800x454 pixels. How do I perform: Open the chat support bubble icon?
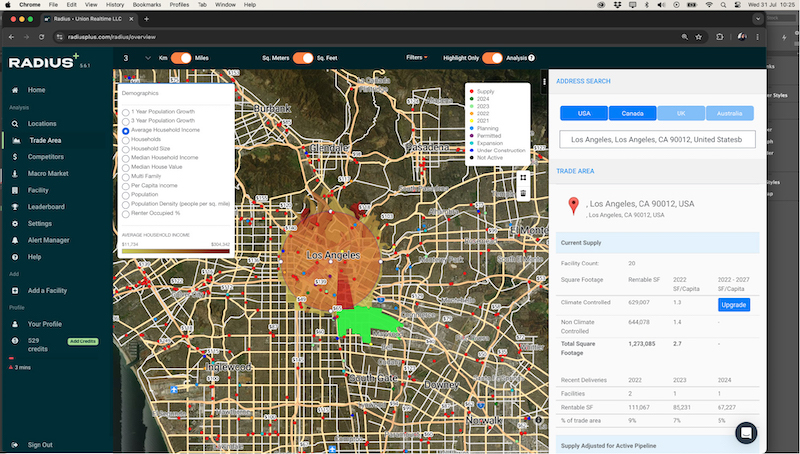click(746, 433)
